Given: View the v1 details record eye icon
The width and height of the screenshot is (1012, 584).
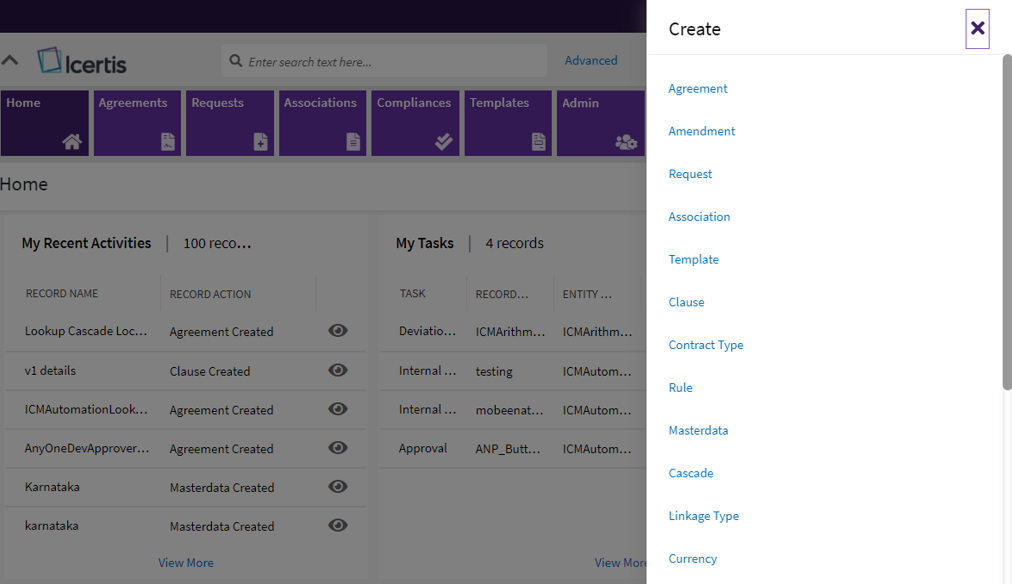Looking at the screenshot, I should (x=338, y=370).
